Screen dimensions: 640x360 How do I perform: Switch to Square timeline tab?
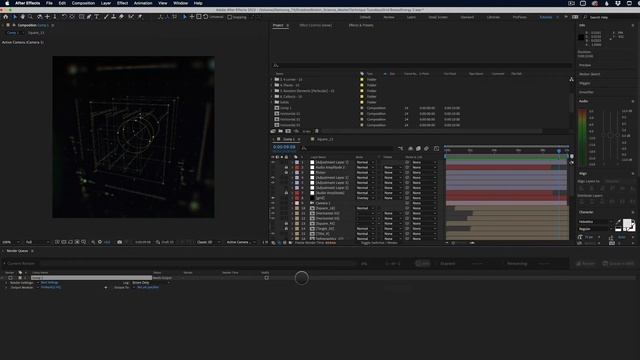(325, 139)
